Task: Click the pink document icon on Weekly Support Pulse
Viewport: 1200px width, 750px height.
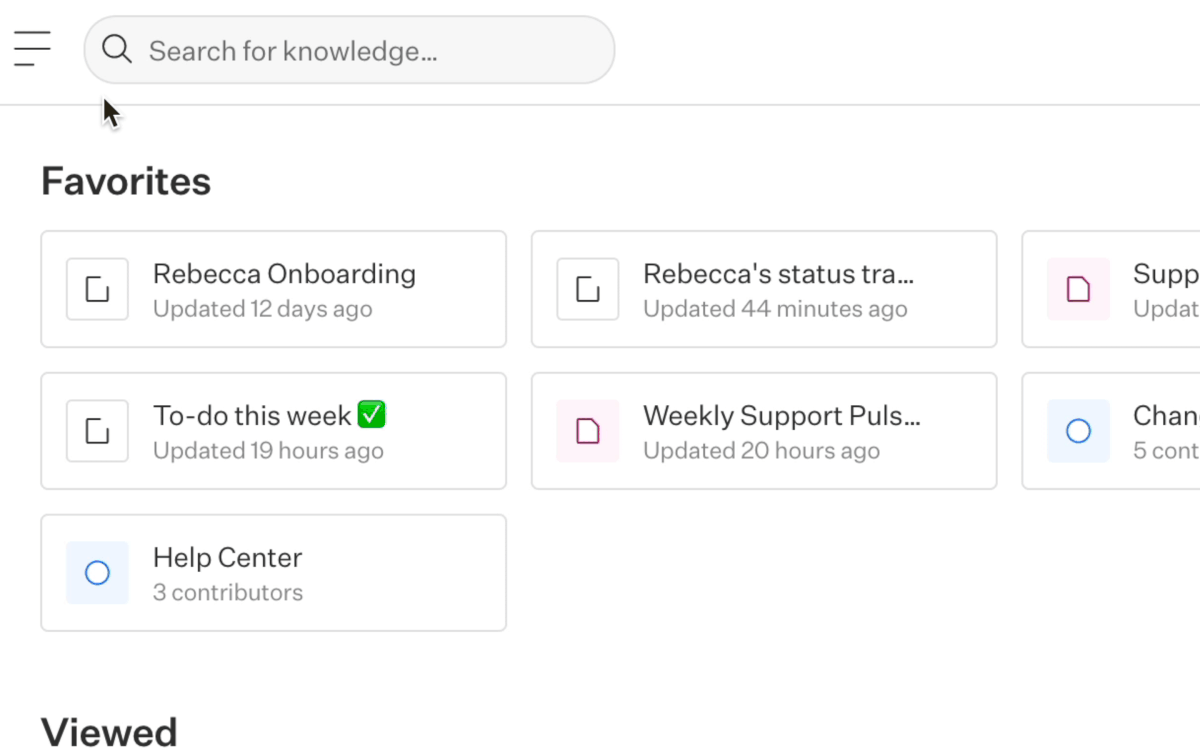Action: [587, 431]
